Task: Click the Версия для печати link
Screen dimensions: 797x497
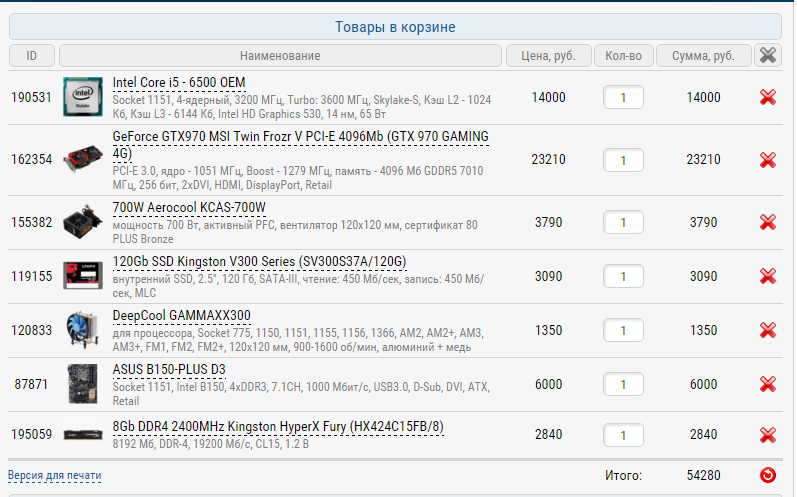Action: point(54,476)
